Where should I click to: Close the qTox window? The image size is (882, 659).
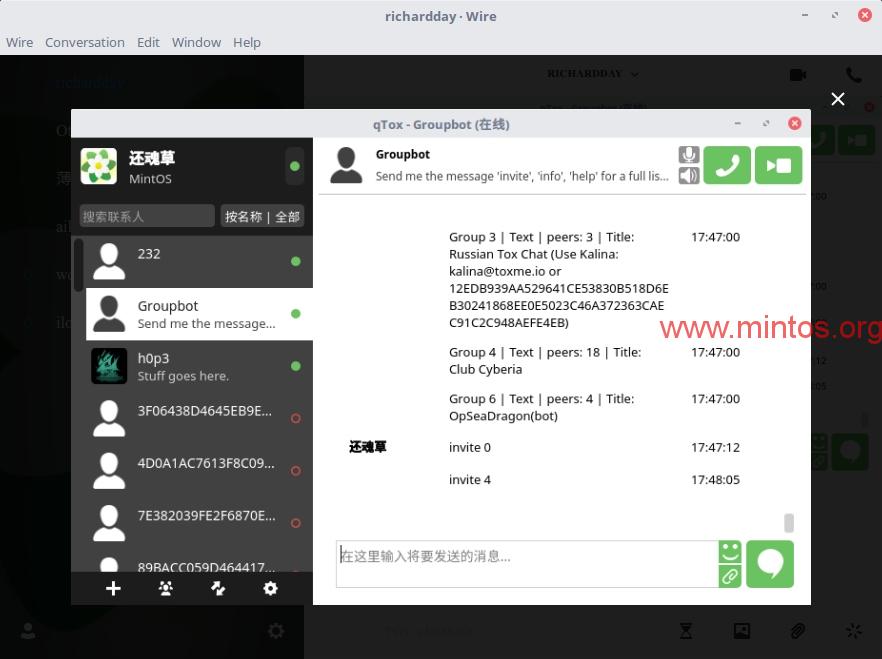point(794,123)
